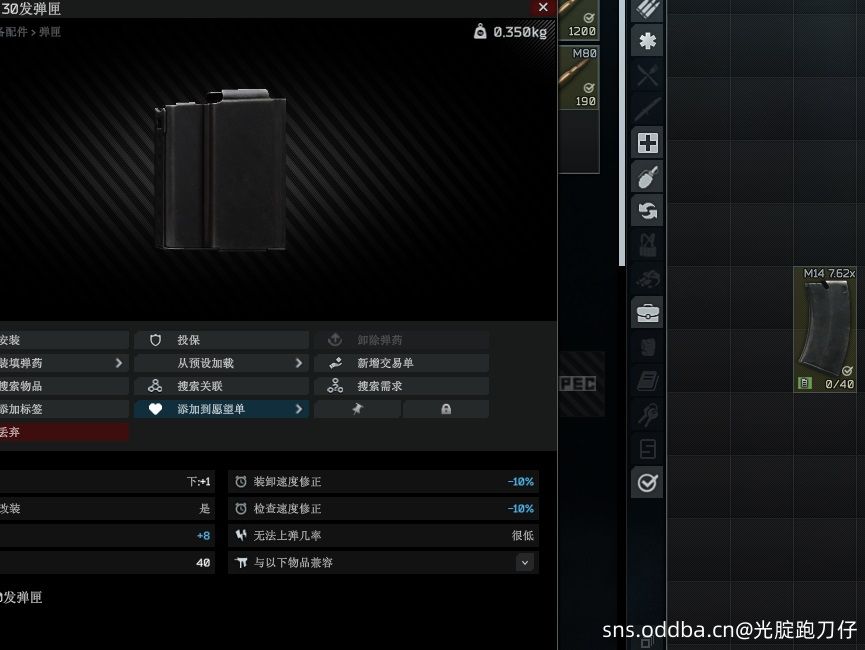
Task: Click the 很低 misfeed chance value
Action: pos(522,535)
